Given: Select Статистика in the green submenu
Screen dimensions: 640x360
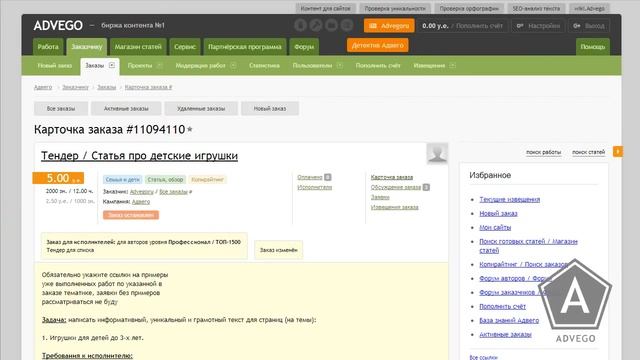Looking at the screenshot, I should [264, 65].
